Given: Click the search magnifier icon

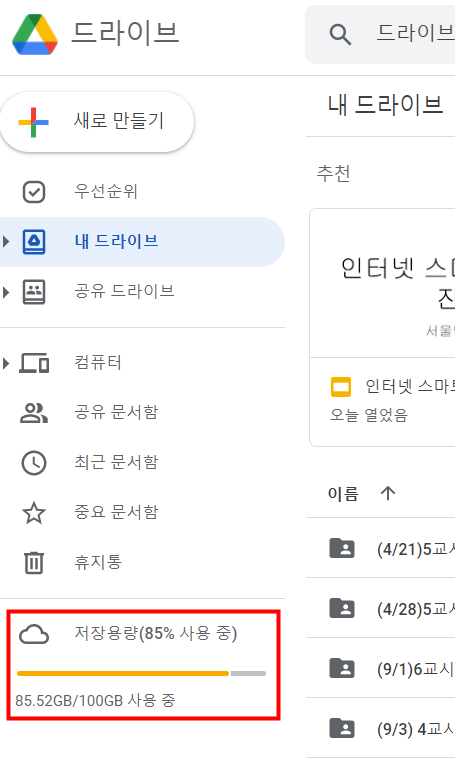Looking at the screenshot, I should pos(340,35).
